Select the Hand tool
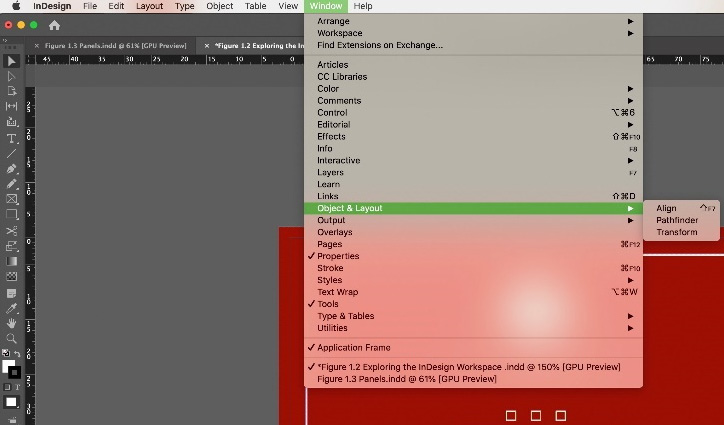724x425 pixels. point(12,323)
